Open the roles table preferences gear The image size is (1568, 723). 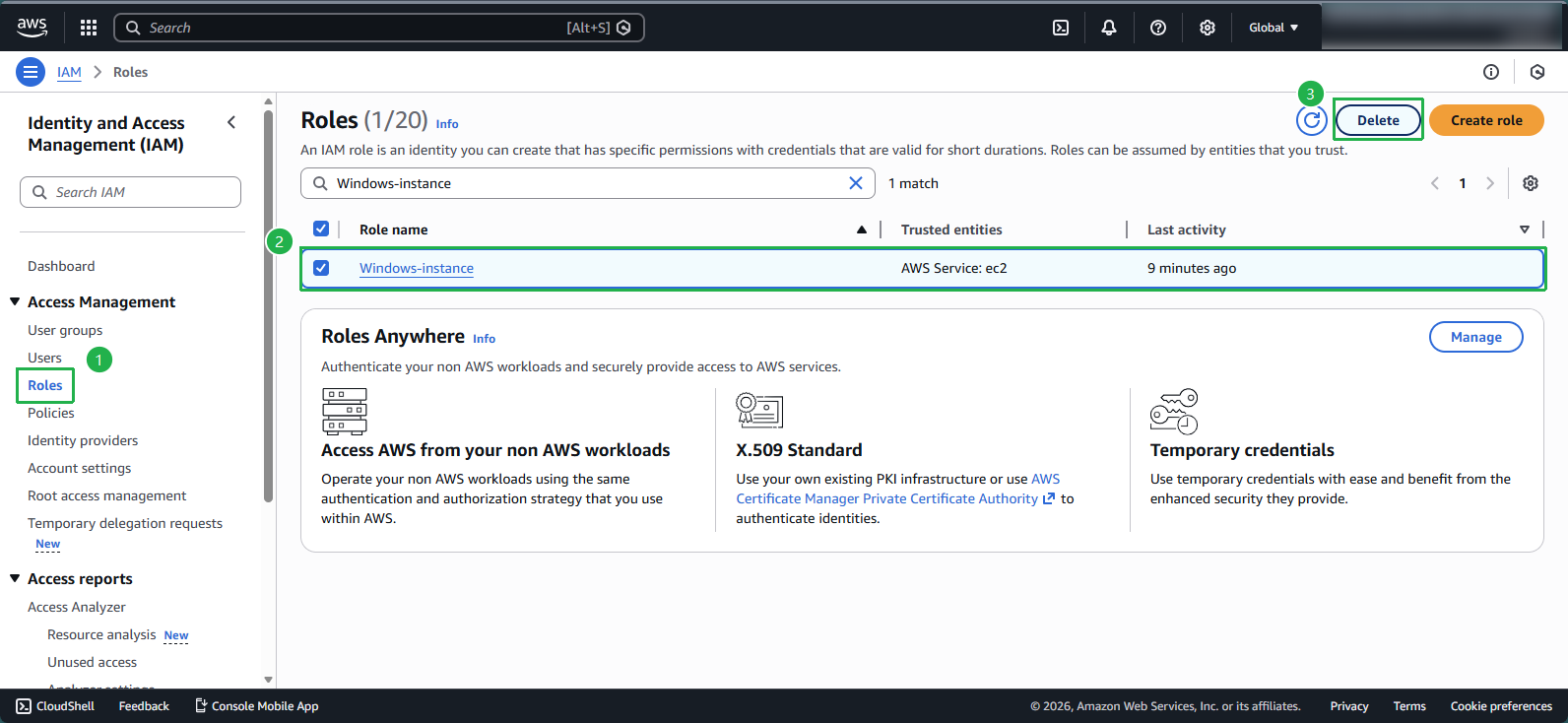[1531, 183]
